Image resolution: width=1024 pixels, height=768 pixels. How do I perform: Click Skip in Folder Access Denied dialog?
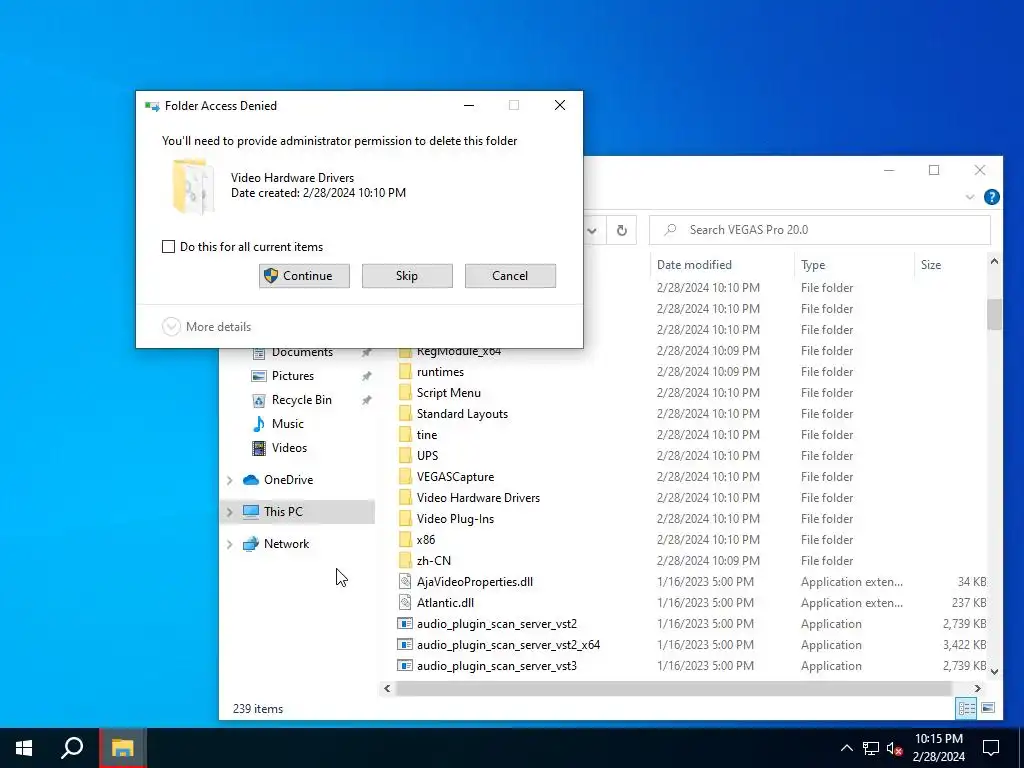(407, 276)
